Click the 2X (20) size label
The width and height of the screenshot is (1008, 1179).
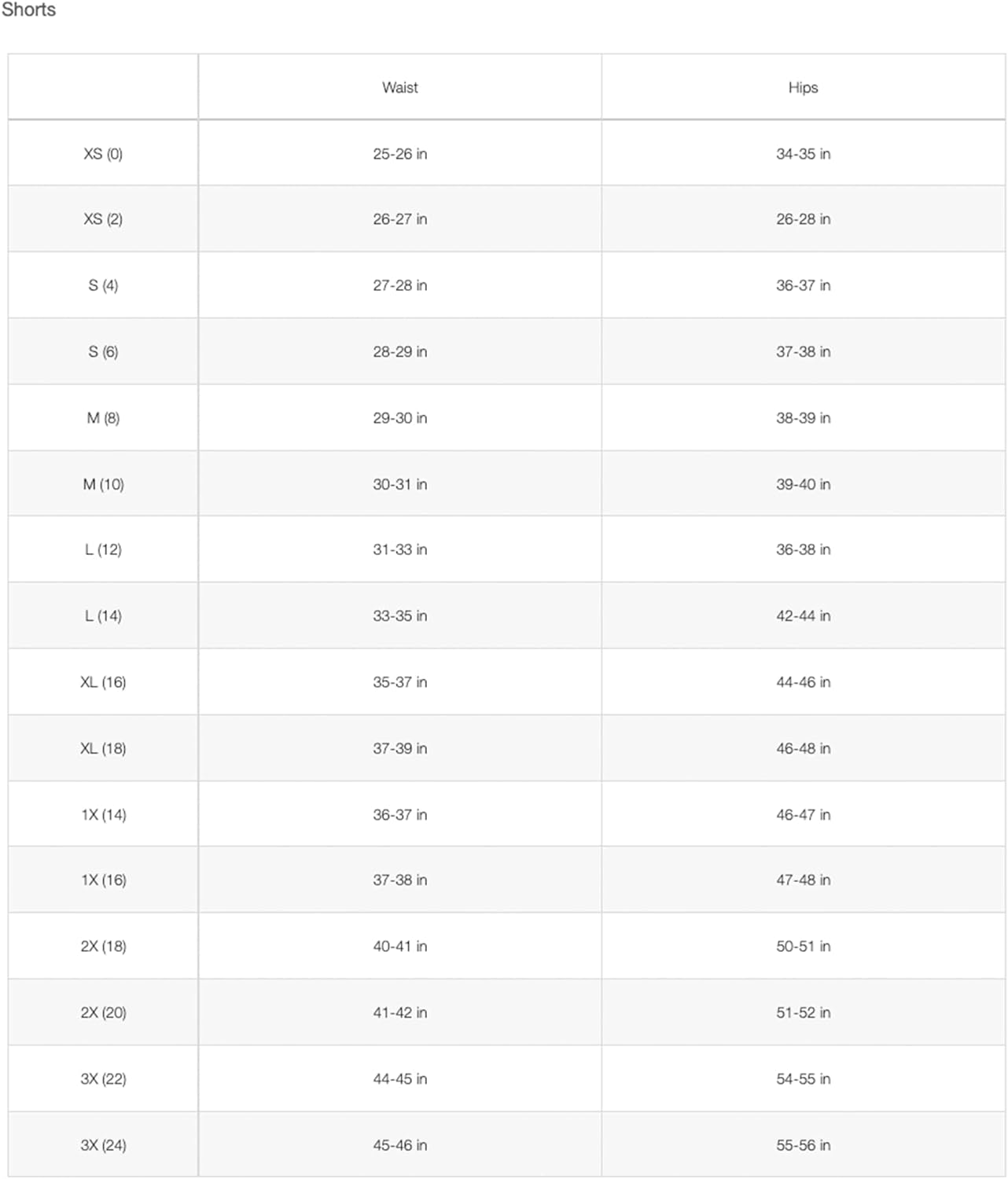(x=103, y=1012)
